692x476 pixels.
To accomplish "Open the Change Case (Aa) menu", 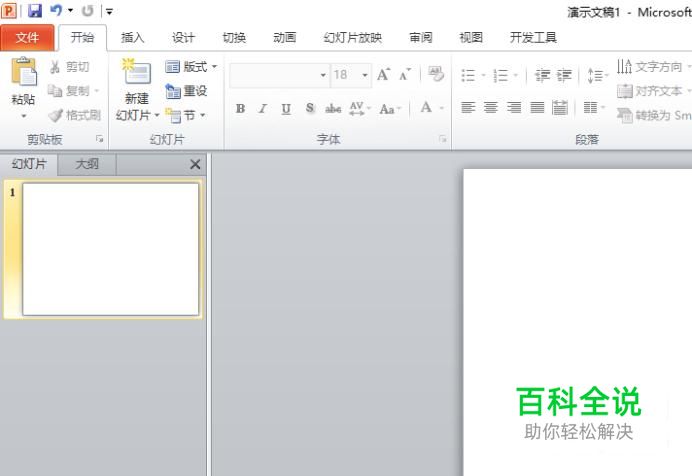I will 390,109.
